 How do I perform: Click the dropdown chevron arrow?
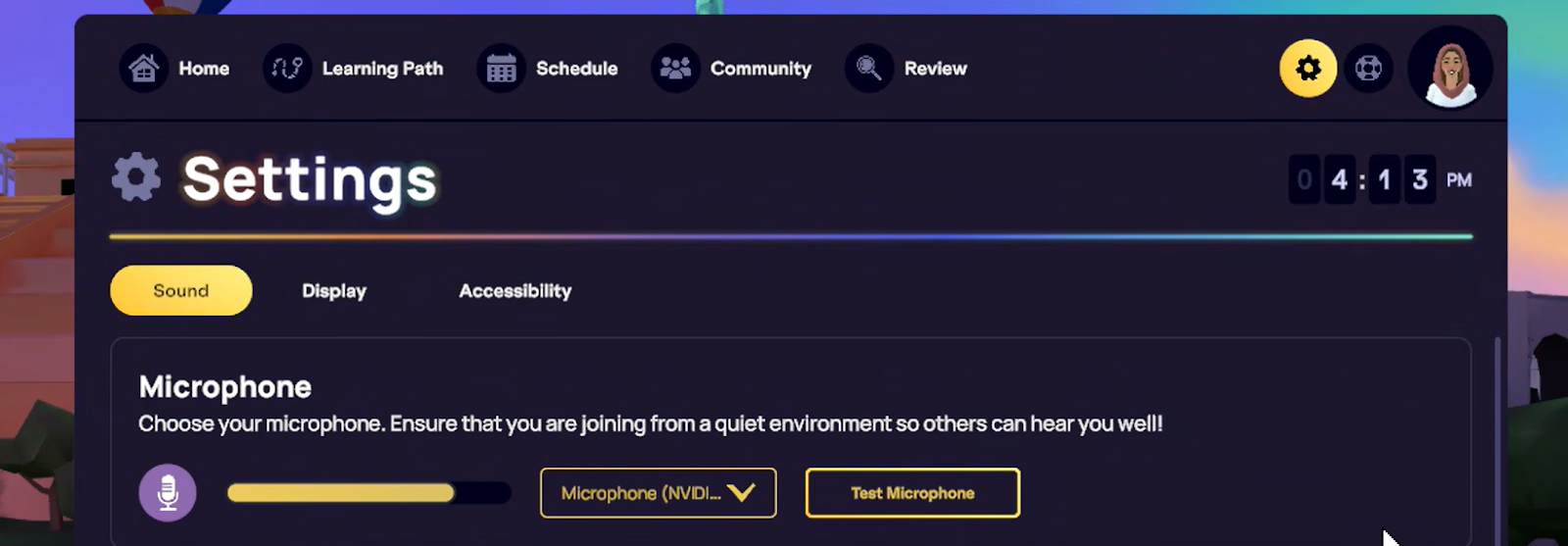coord(742,493)
